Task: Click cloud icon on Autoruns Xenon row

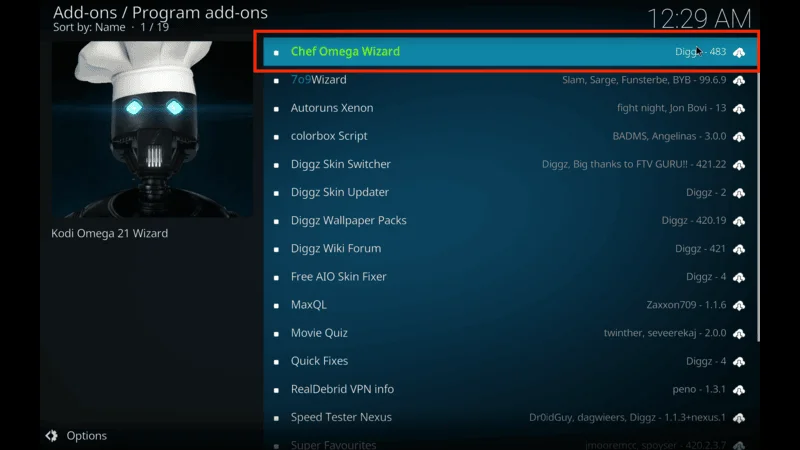Action: [x=739, y=108]
